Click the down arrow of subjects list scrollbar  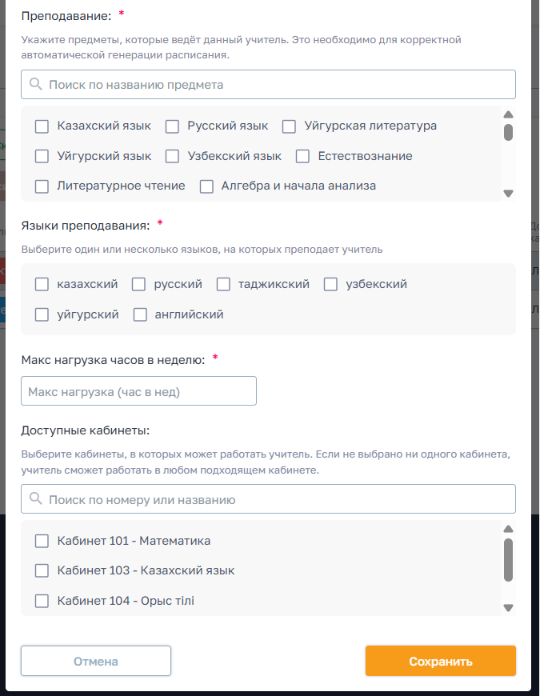coord(508,194)
